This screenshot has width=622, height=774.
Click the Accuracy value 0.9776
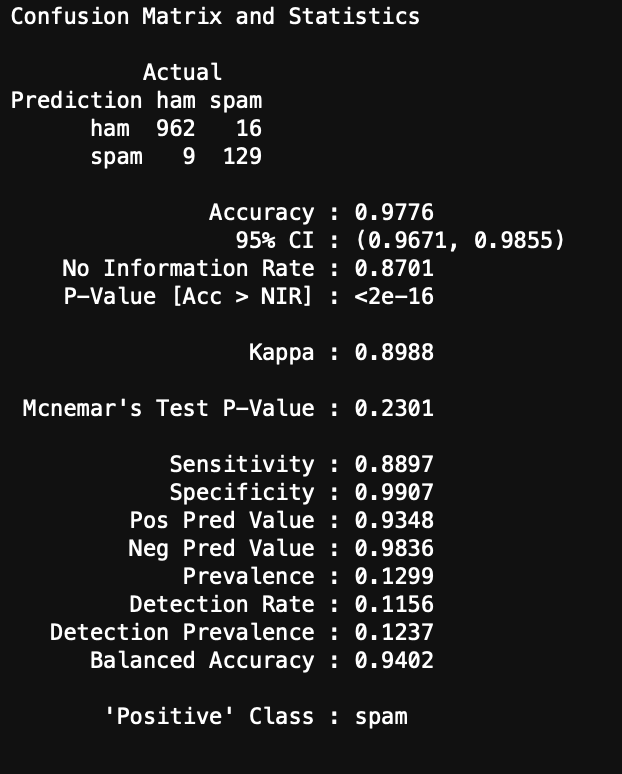click(x=394, y=212)
